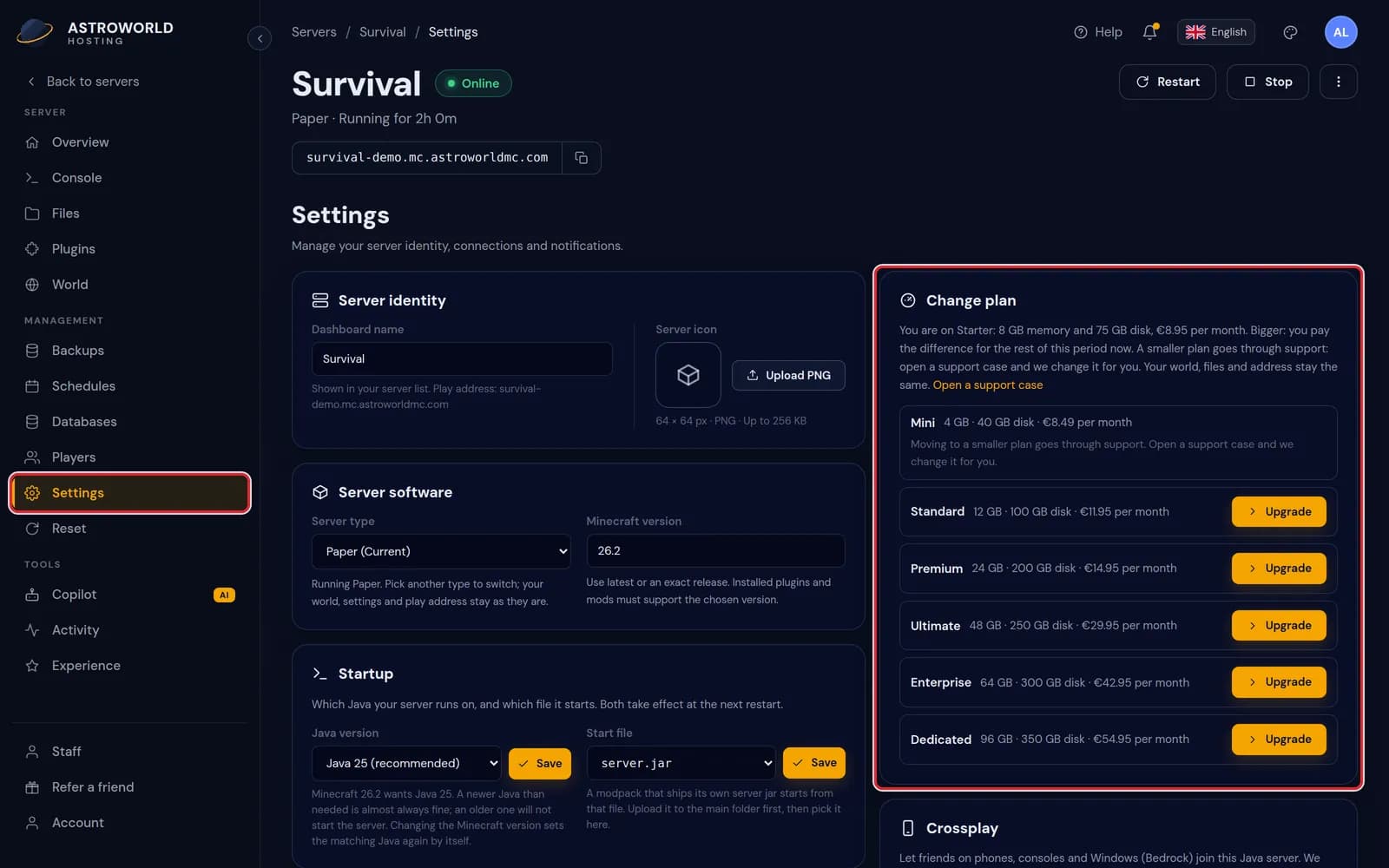Open the Staff page
This screenshot has width=1389, height=868.
tap(130, 752)
